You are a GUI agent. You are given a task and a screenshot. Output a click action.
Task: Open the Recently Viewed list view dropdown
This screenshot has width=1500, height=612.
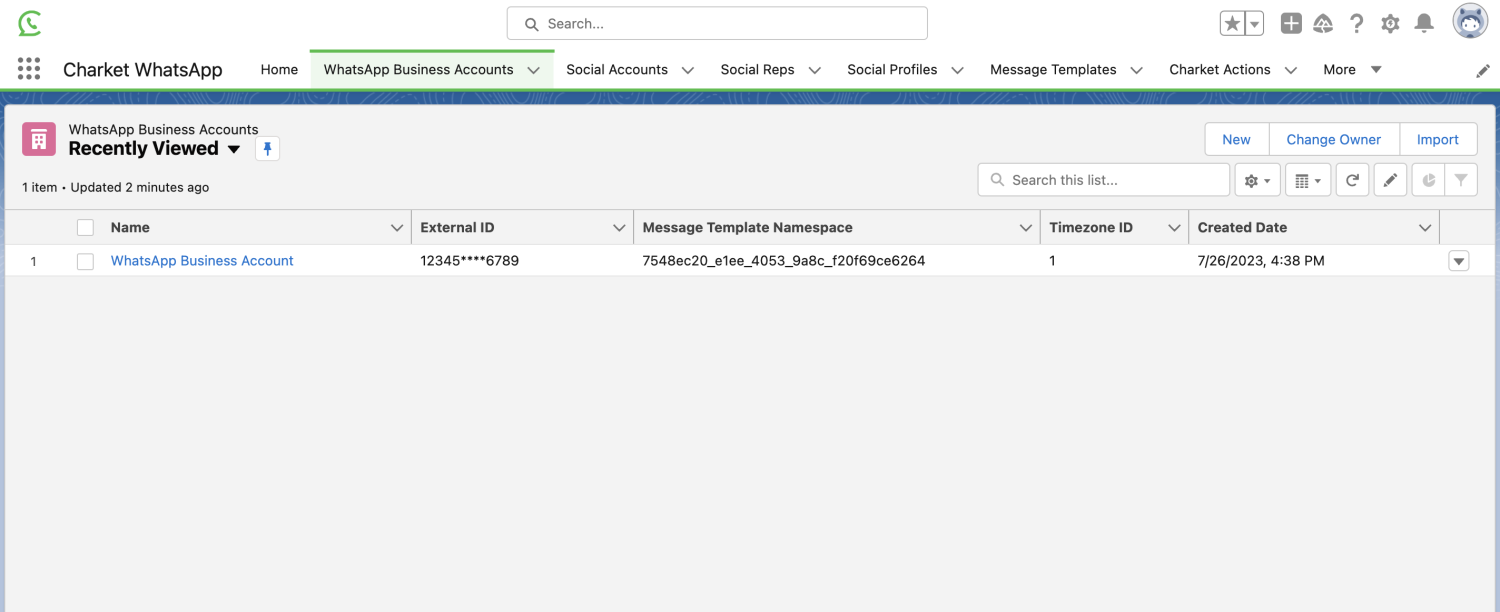[234, 149]
